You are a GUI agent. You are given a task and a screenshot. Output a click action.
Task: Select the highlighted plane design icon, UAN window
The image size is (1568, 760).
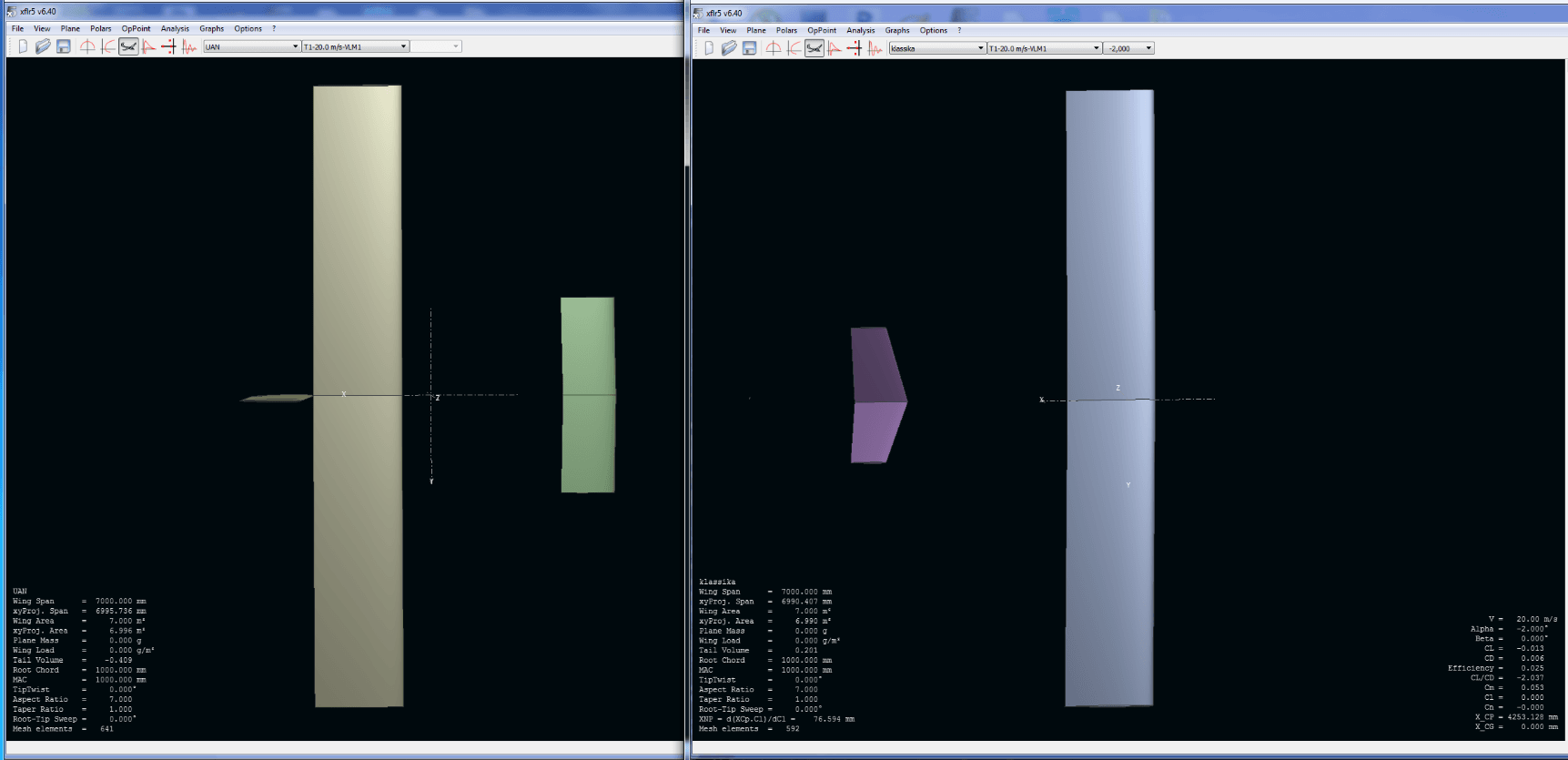[128, 46]
